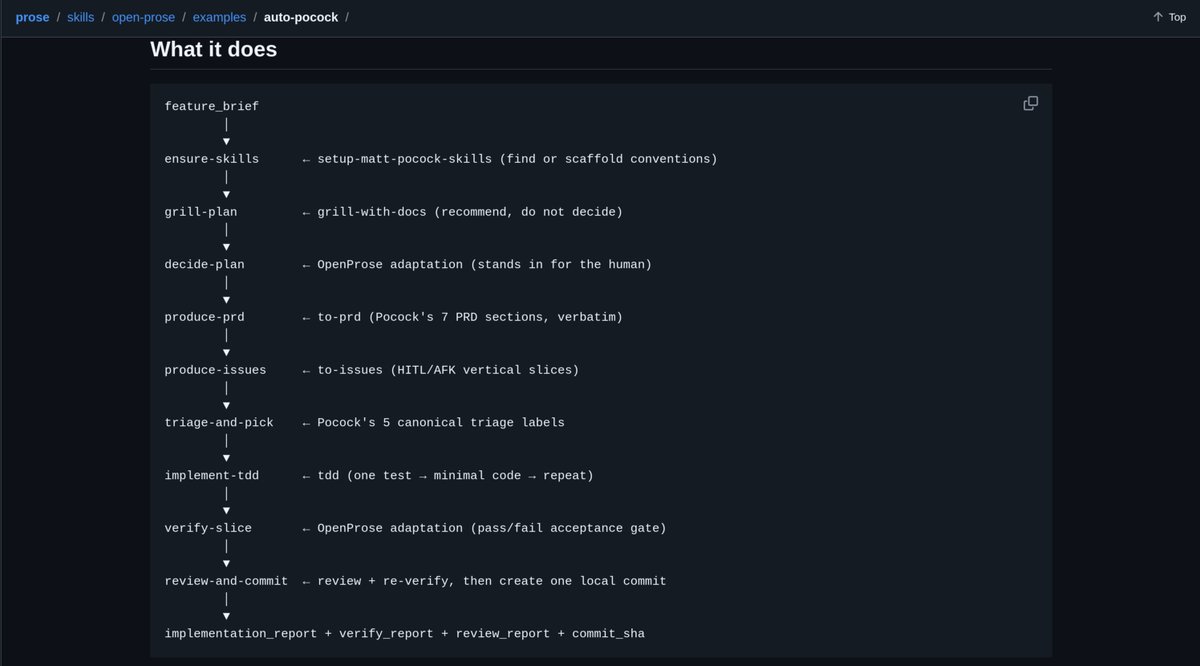Click the auto-pocock breadcrumb item

point(301,17)
